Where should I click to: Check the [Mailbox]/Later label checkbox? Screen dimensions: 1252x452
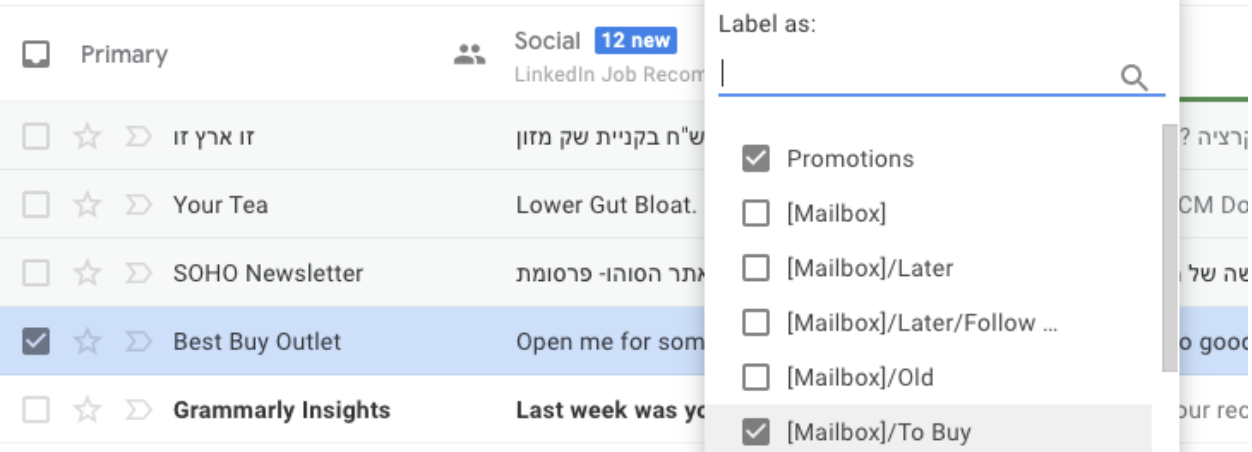point(756,268)
